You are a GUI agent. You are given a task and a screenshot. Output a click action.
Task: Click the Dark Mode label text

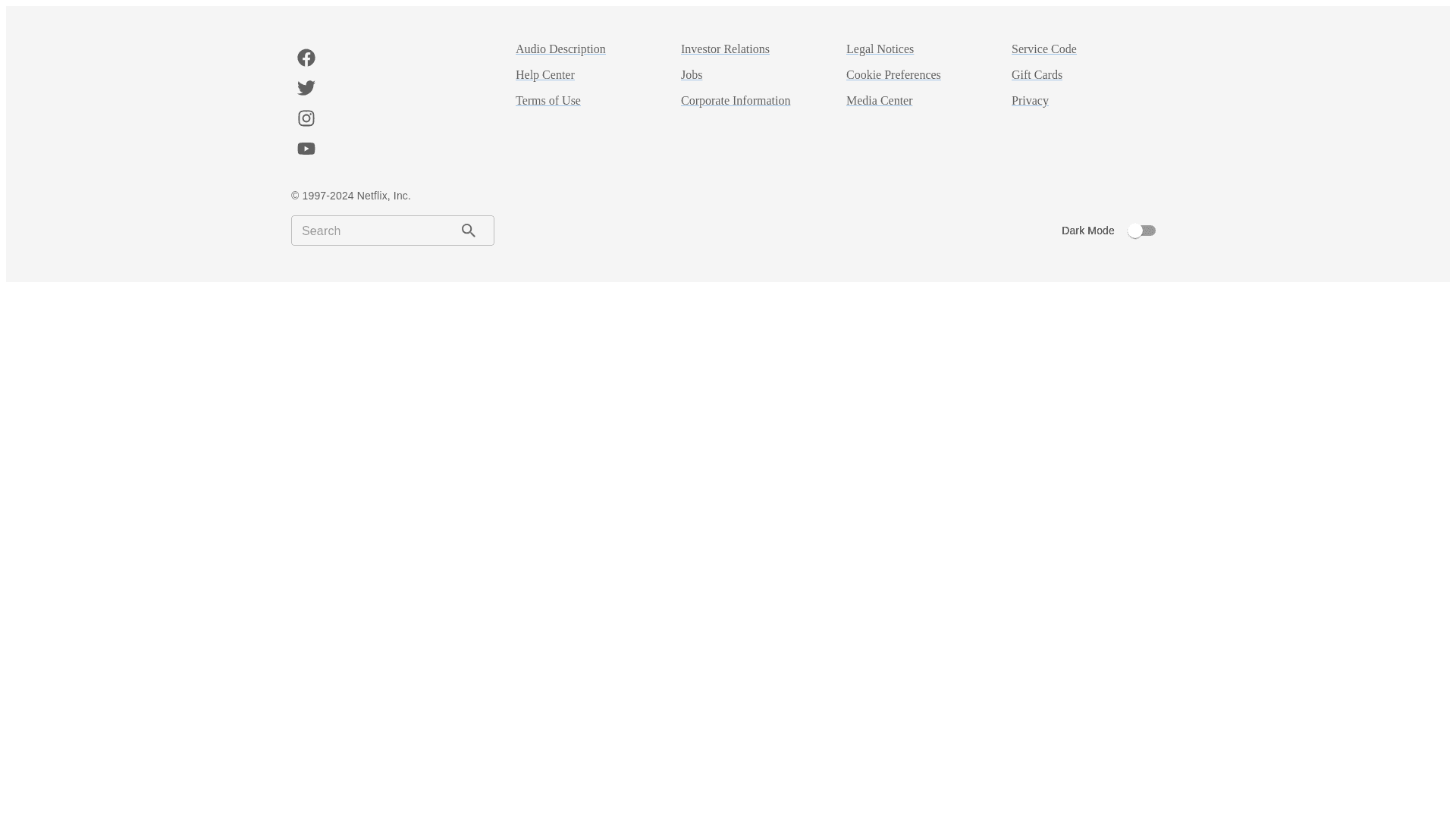coord(1087,231)
